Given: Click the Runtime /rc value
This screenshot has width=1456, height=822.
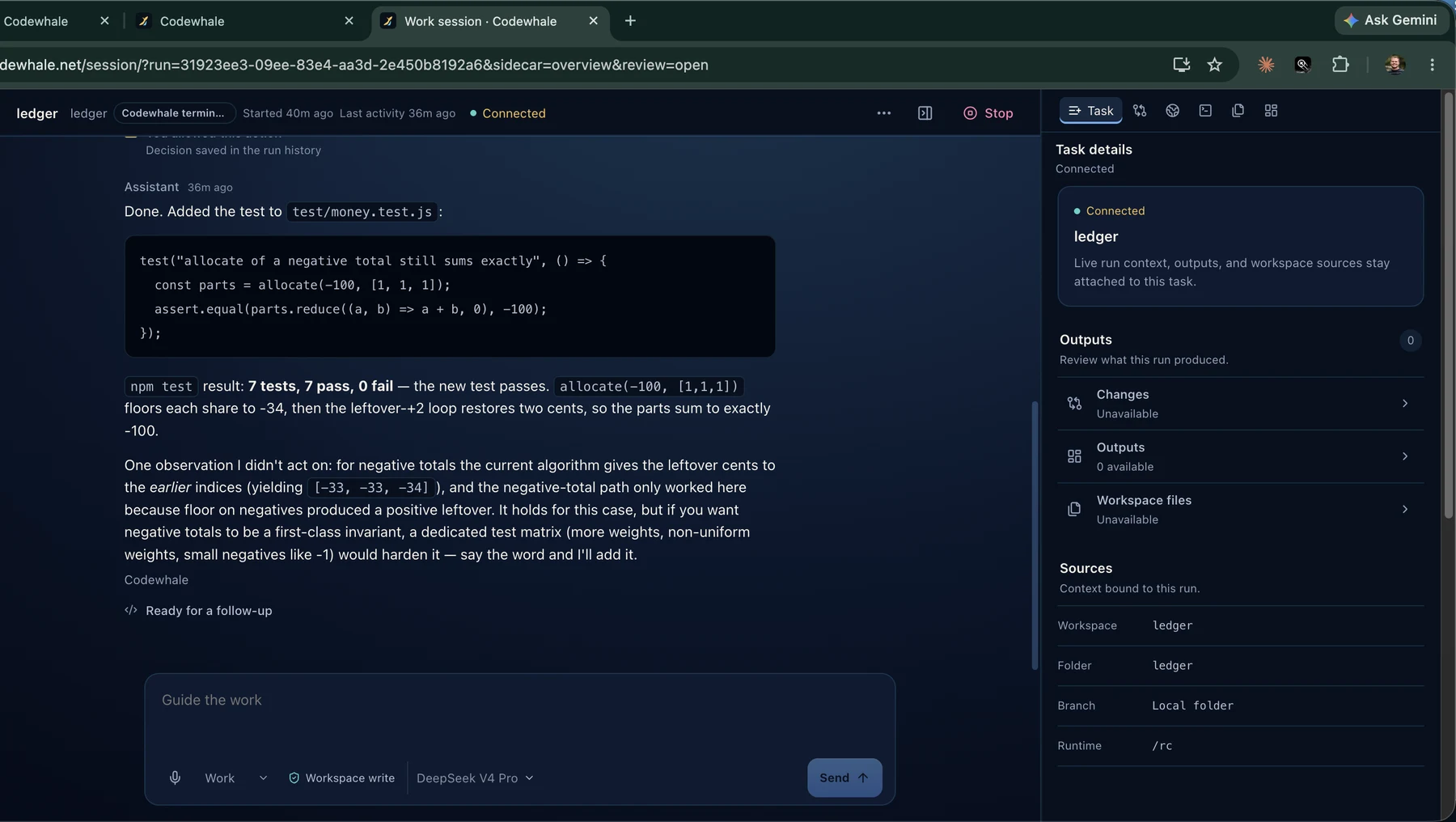Looking at the screenshot, I should click(x=1162, y=746).
